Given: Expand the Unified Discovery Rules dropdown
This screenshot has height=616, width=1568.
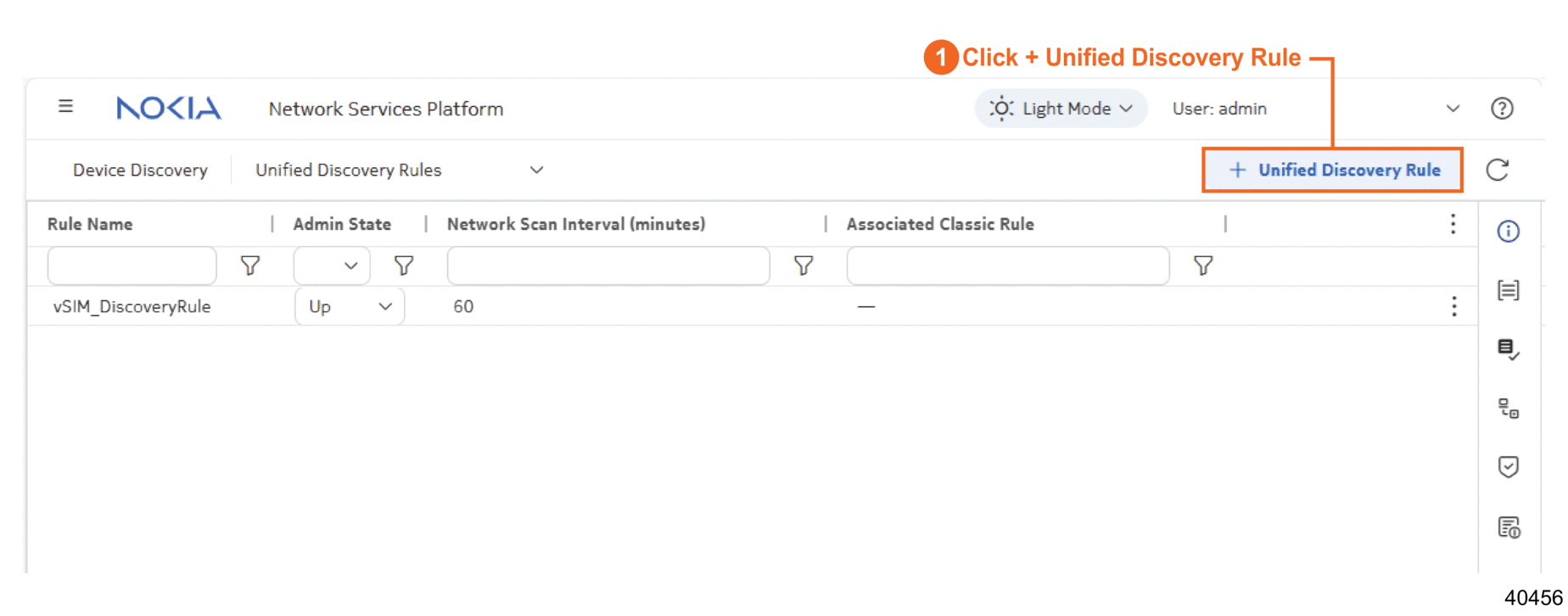Looking at the screenshot, I should pyautogui.click(x=536, y=170).
